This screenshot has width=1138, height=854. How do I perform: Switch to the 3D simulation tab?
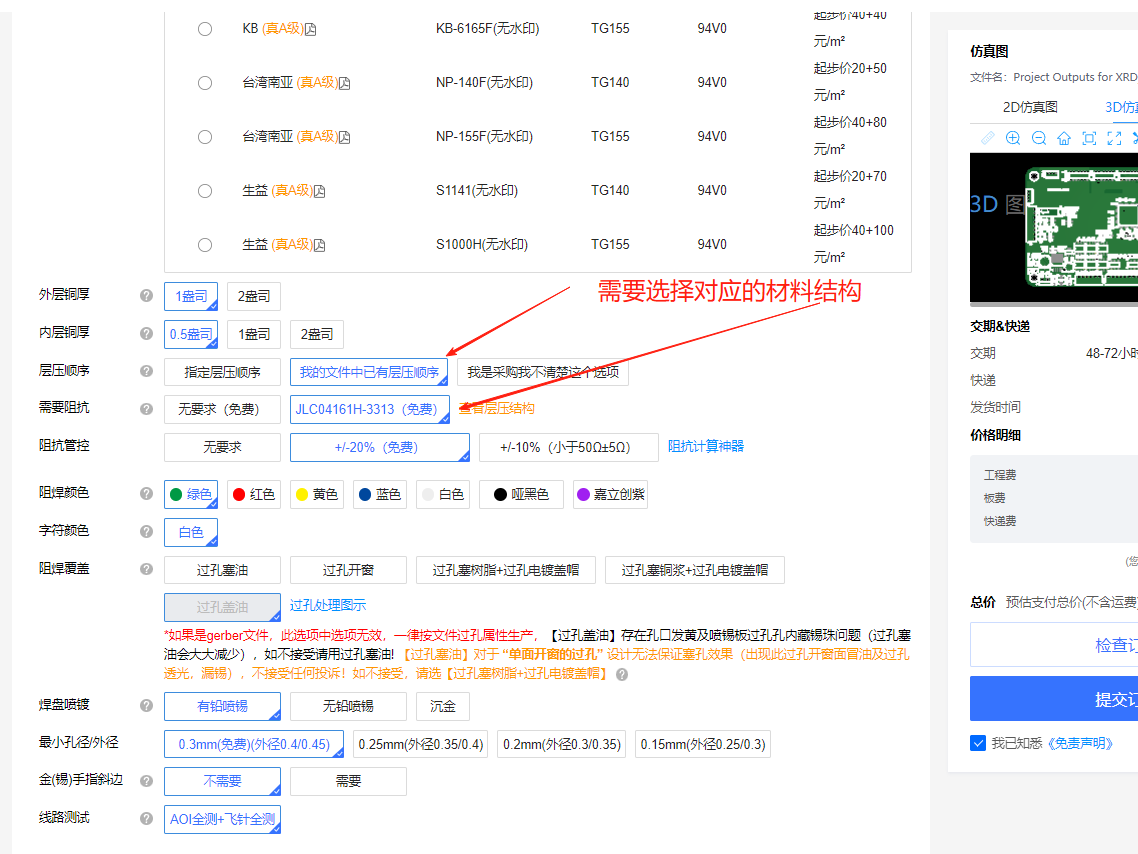tap(1121, 107)
